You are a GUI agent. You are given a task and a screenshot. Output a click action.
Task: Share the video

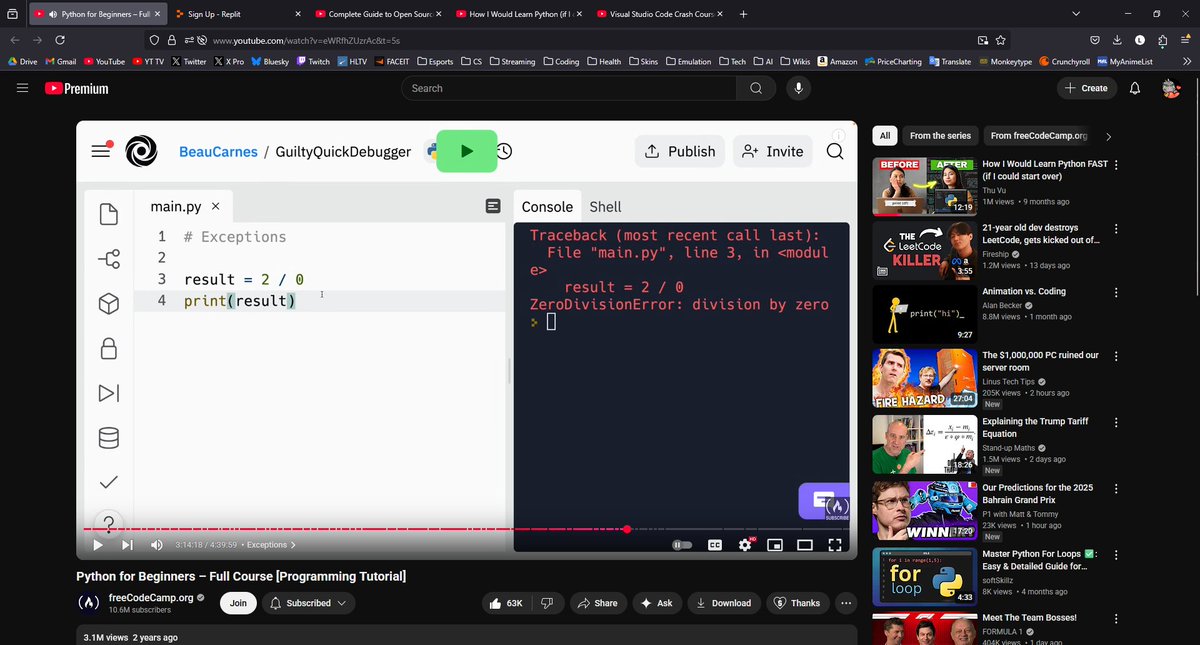(598, 603)
